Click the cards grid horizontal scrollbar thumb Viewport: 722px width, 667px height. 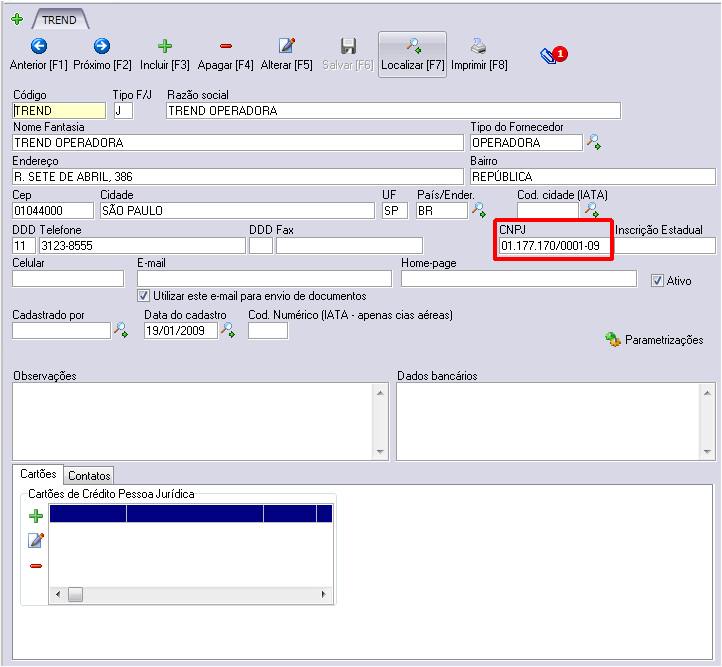76,594
